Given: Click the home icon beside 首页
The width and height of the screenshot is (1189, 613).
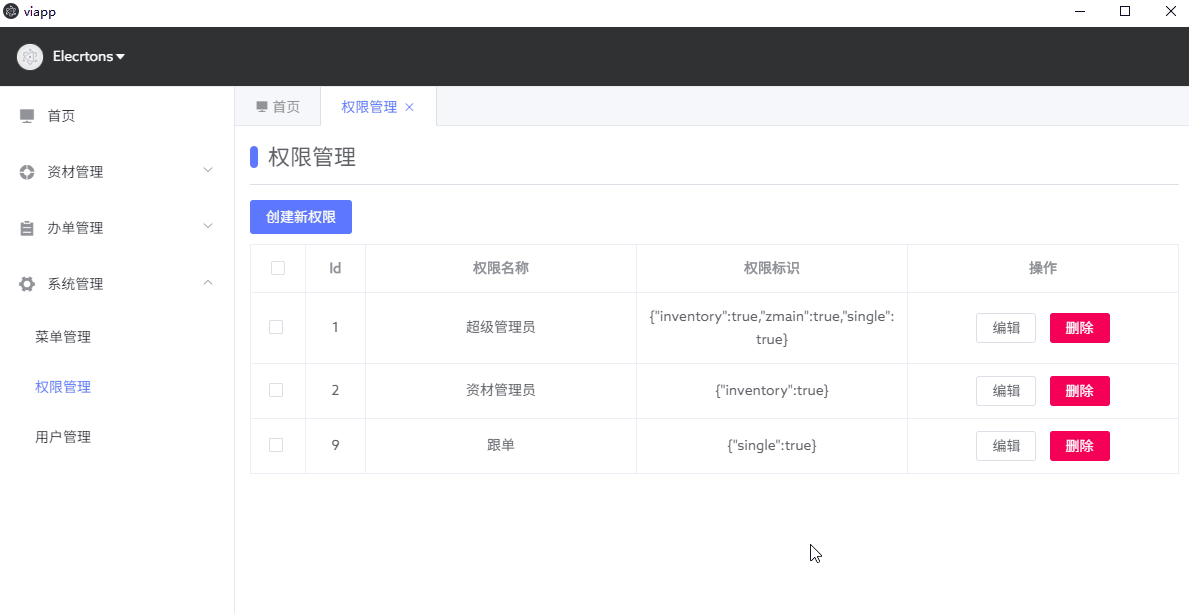Looking at the screenshot, I should tap(26, 115).
